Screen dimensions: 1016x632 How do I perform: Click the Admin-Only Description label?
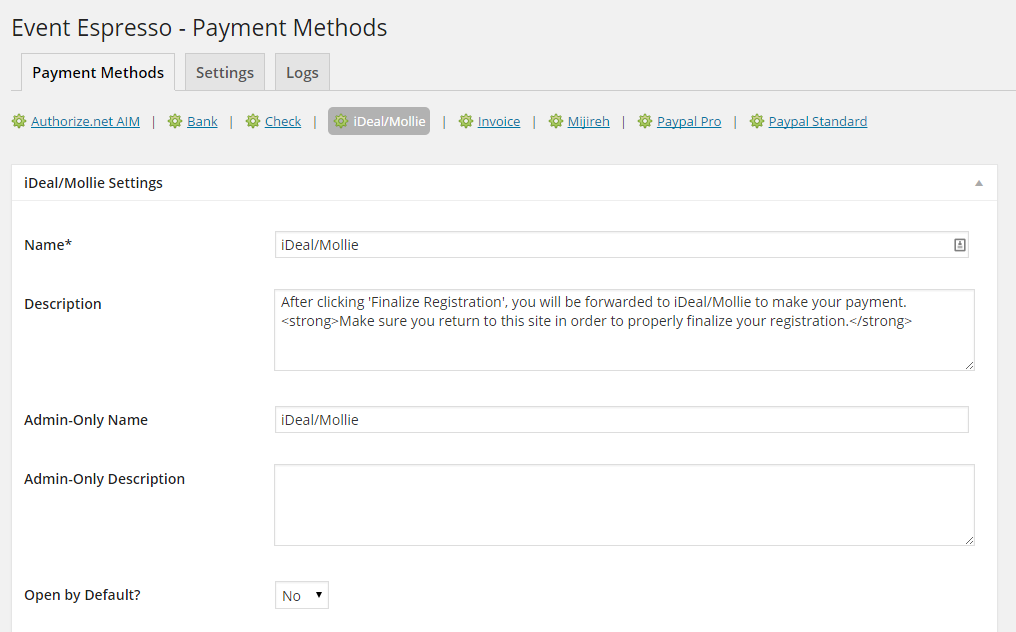click(x=104, y=479)
